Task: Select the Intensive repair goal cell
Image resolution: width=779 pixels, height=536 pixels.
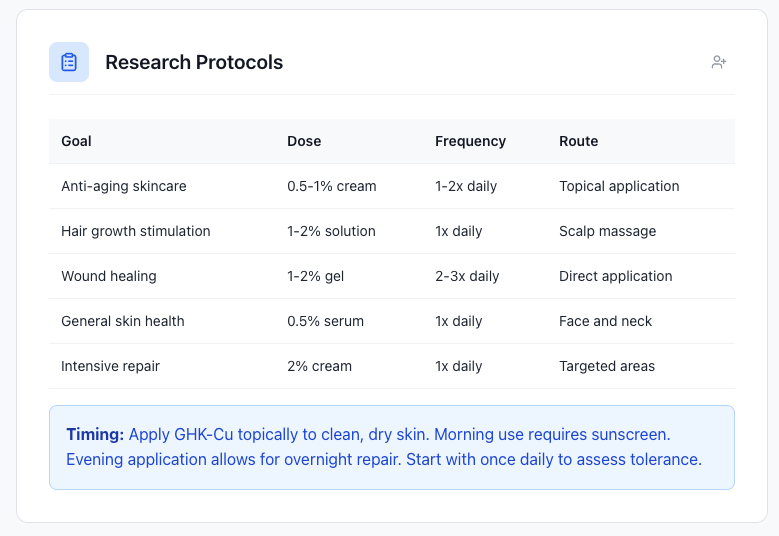Action: tap(110, 366)
